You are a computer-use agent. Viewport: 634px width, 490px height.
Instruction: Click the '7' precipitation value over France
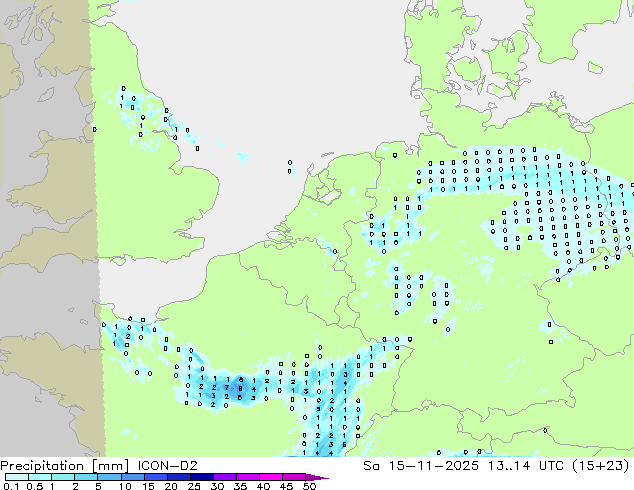point(227,388)
